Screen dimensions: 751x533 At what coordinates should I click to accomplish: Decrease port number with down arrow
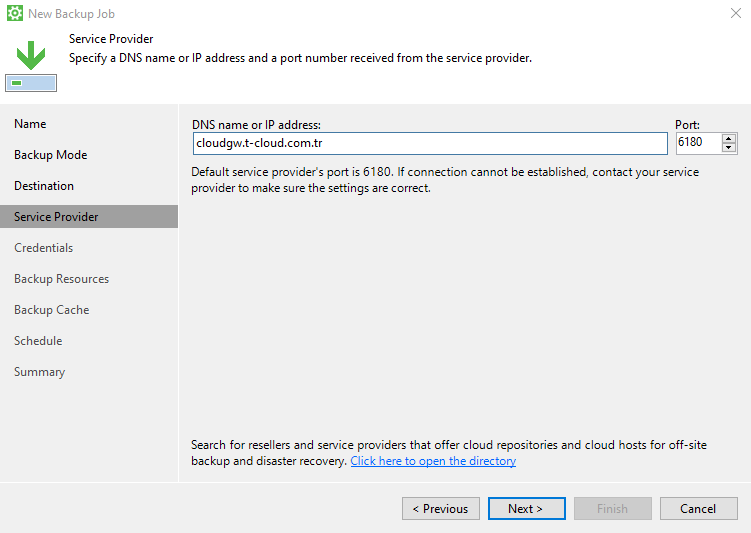728,147
